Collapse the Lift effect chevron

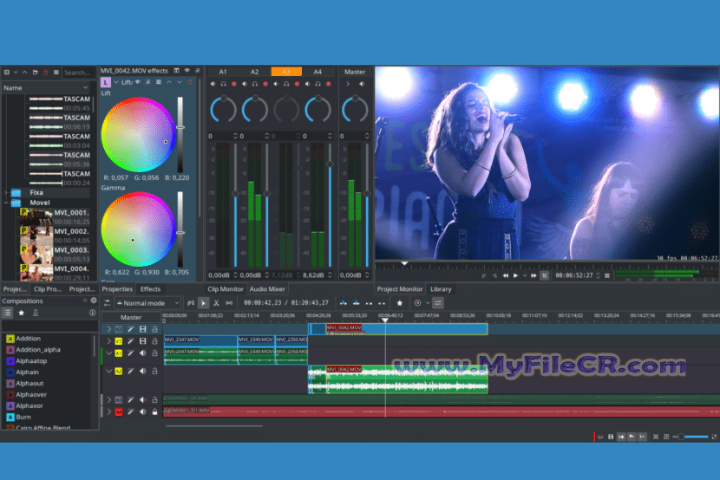coord(116,82)
